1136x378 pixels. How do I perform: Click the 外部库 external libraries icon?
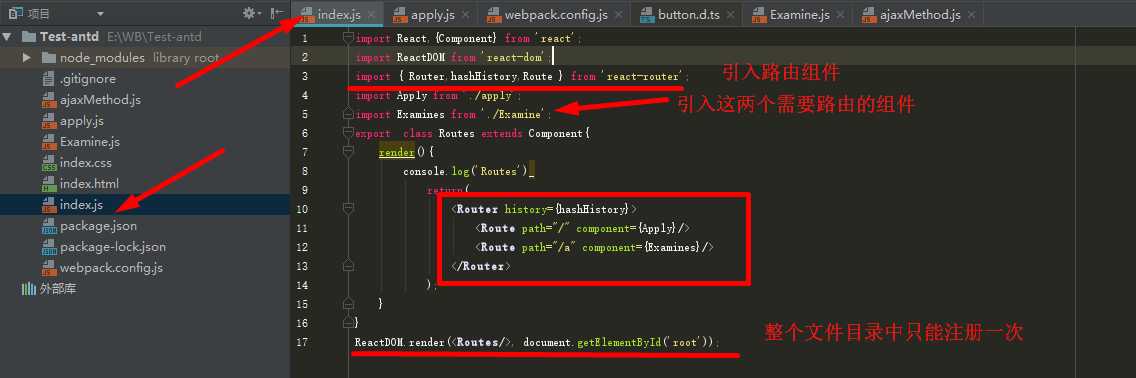click(28, 289)
